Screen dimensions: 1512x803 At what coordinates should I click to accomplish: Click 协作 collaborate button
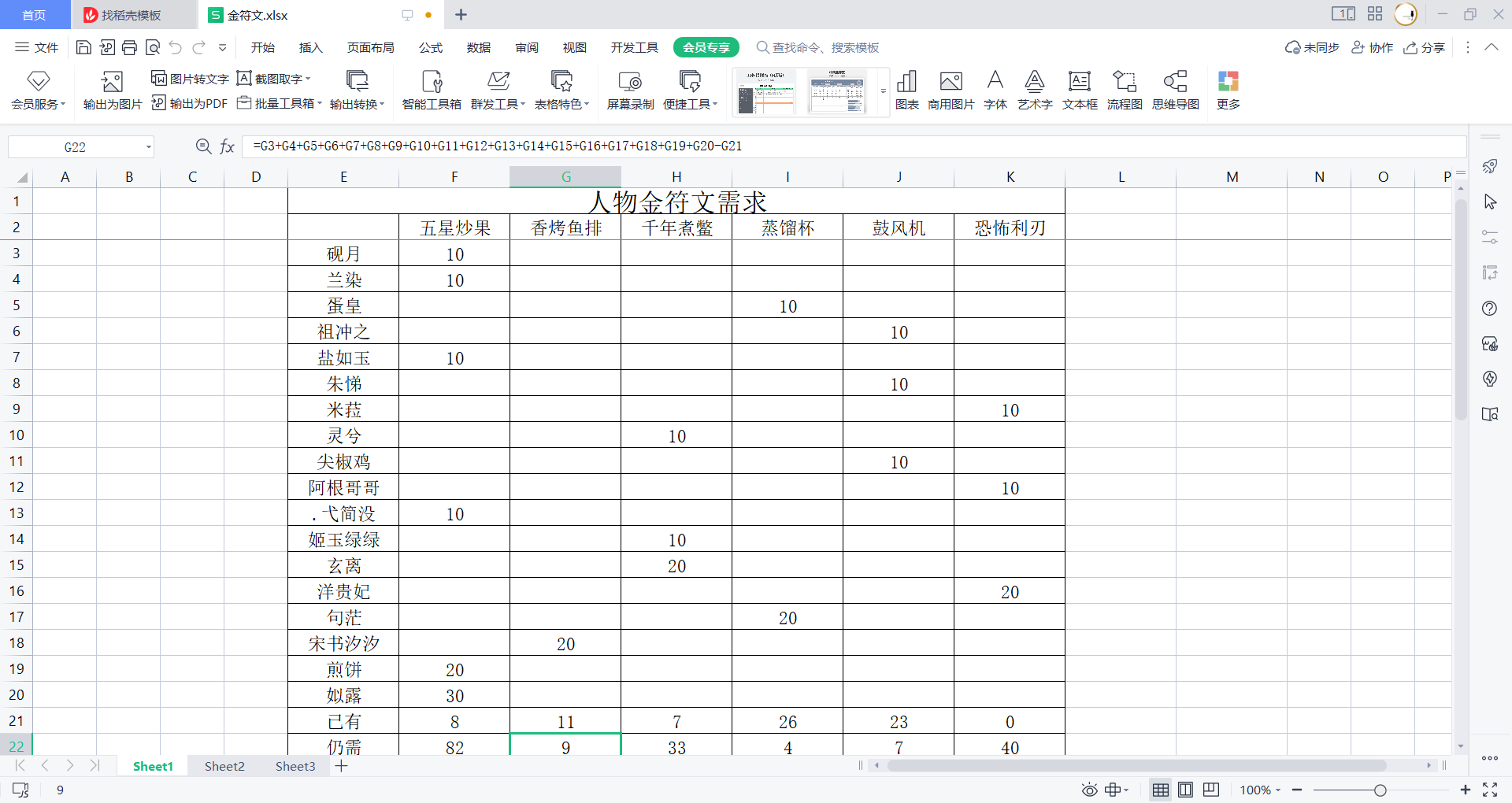[x=1373, y=47]
